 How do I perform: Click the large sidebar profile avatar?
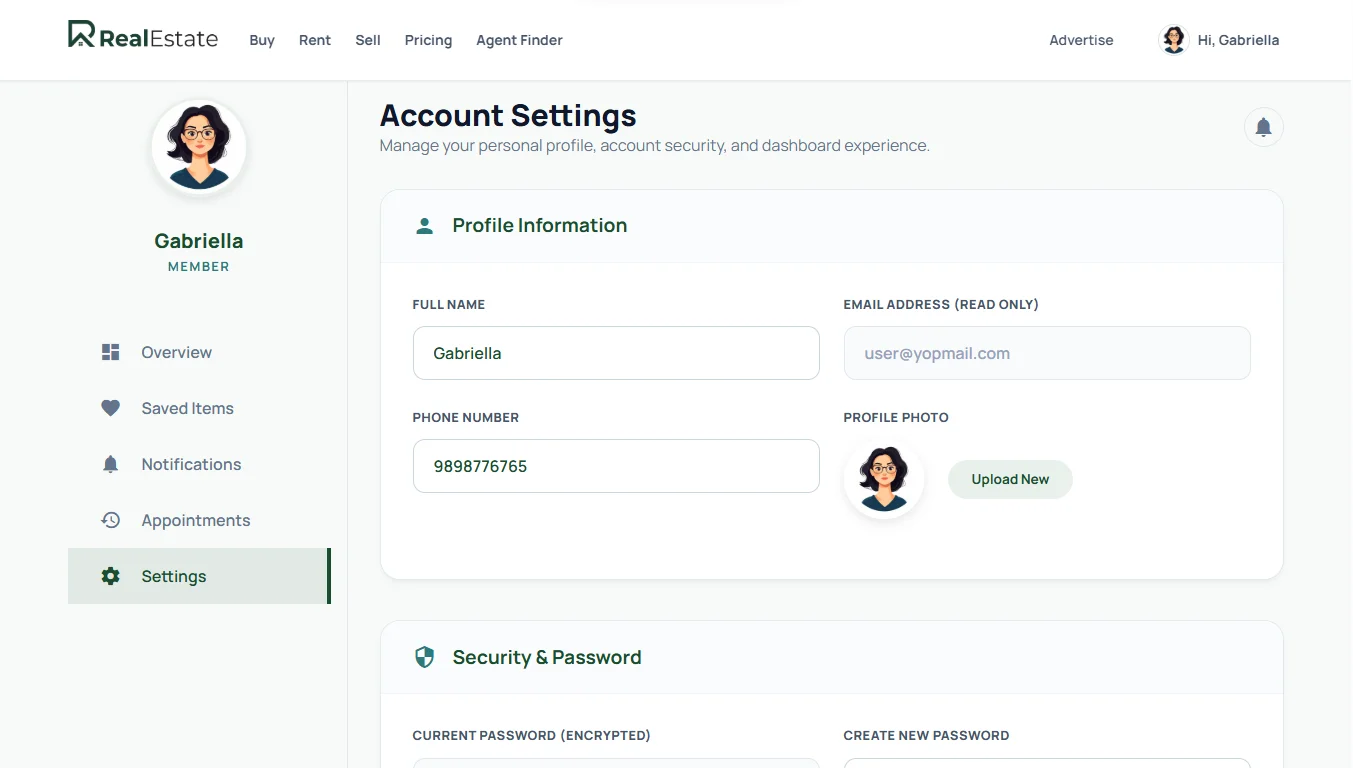point(199,146)
